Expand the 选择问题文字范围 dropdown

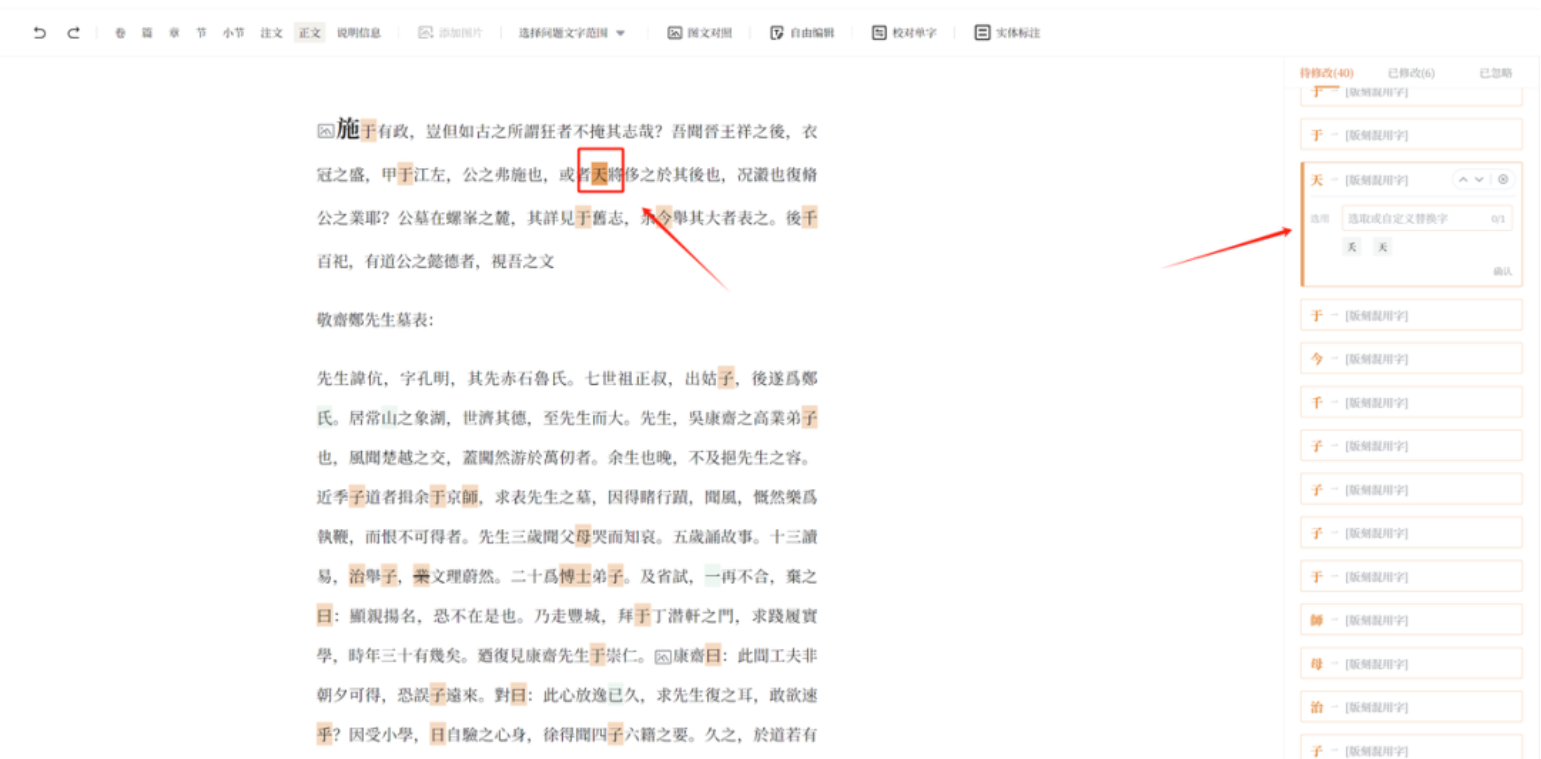point(572,33)
